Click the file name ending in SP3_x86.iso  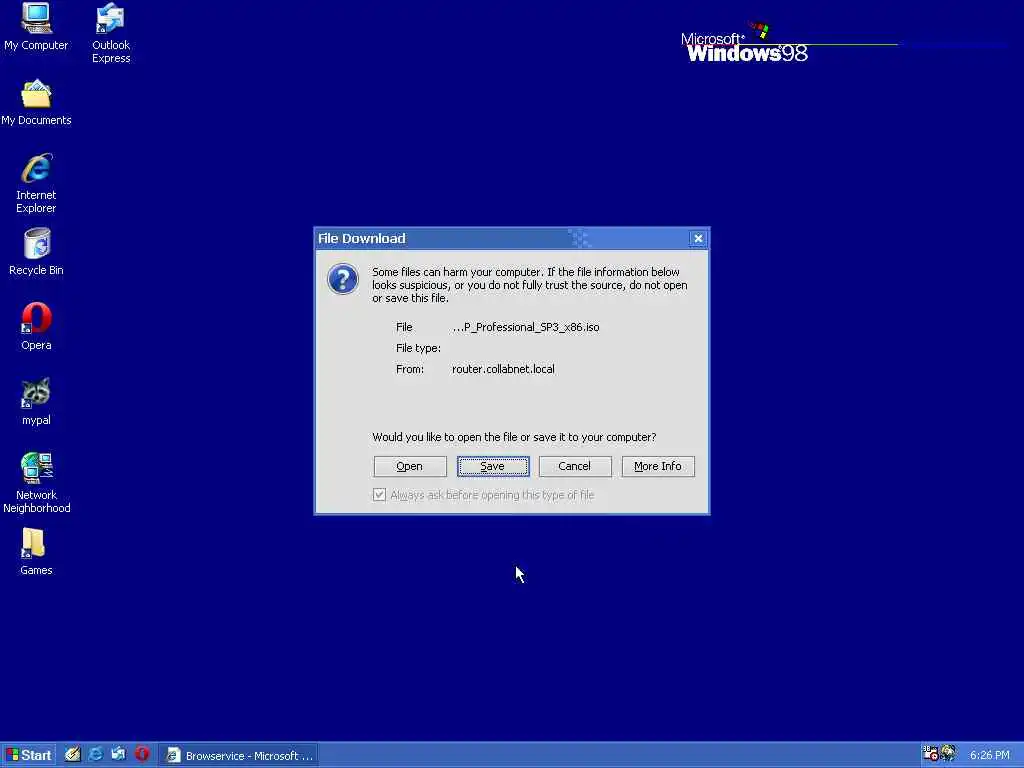tap(525, 327)
